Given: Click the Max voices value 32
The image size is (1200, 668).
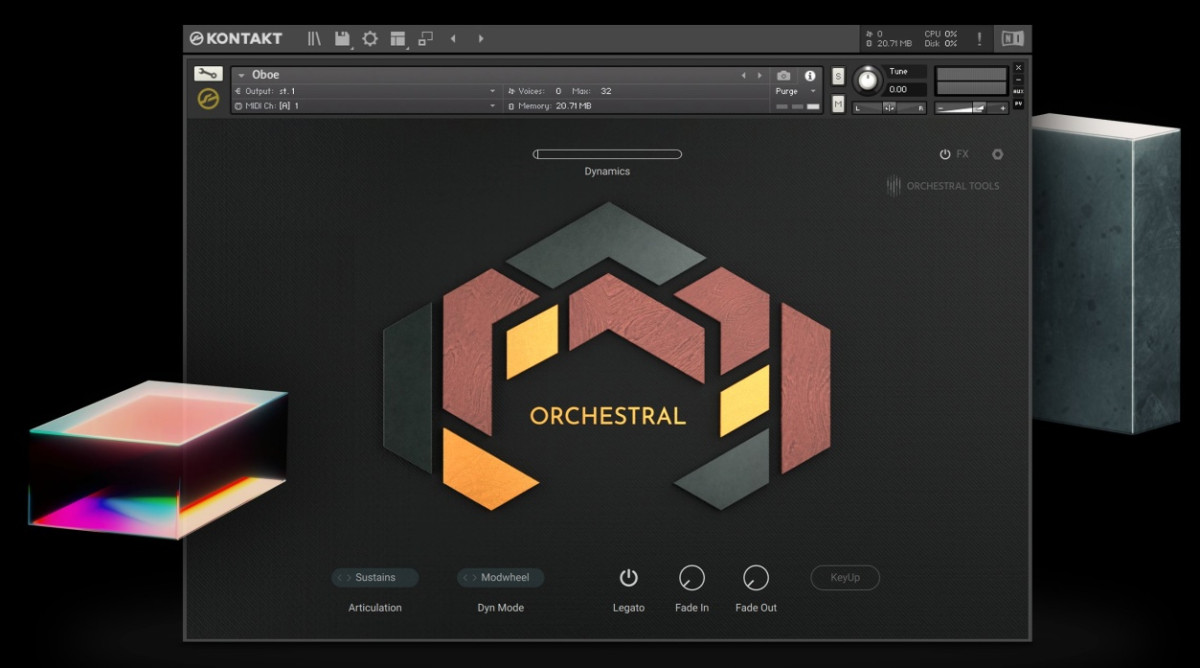Looking at the screenshot, I should 605,91.
